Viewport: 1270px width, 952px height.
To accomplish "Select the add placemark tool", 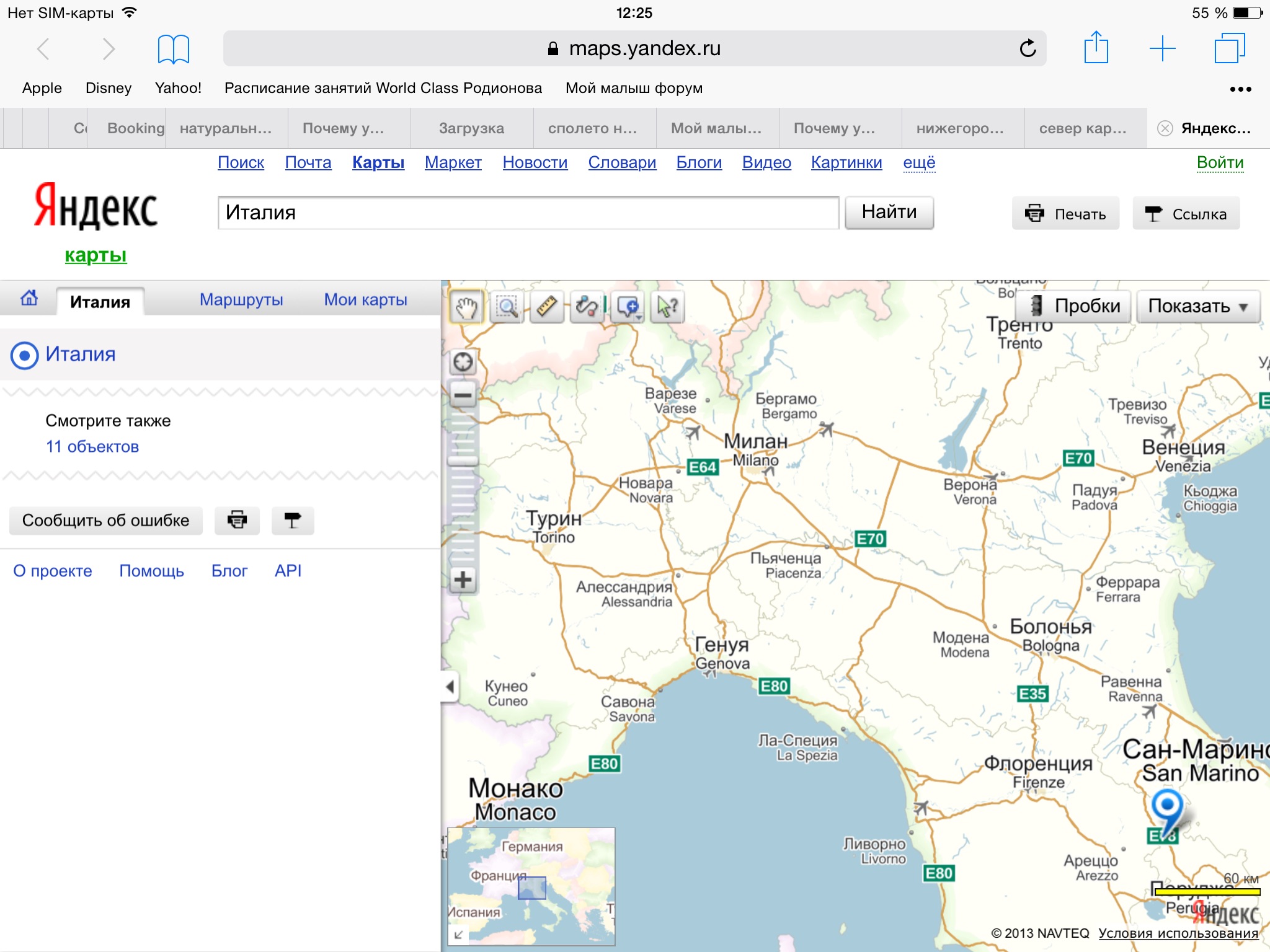I will pos(628,307).
